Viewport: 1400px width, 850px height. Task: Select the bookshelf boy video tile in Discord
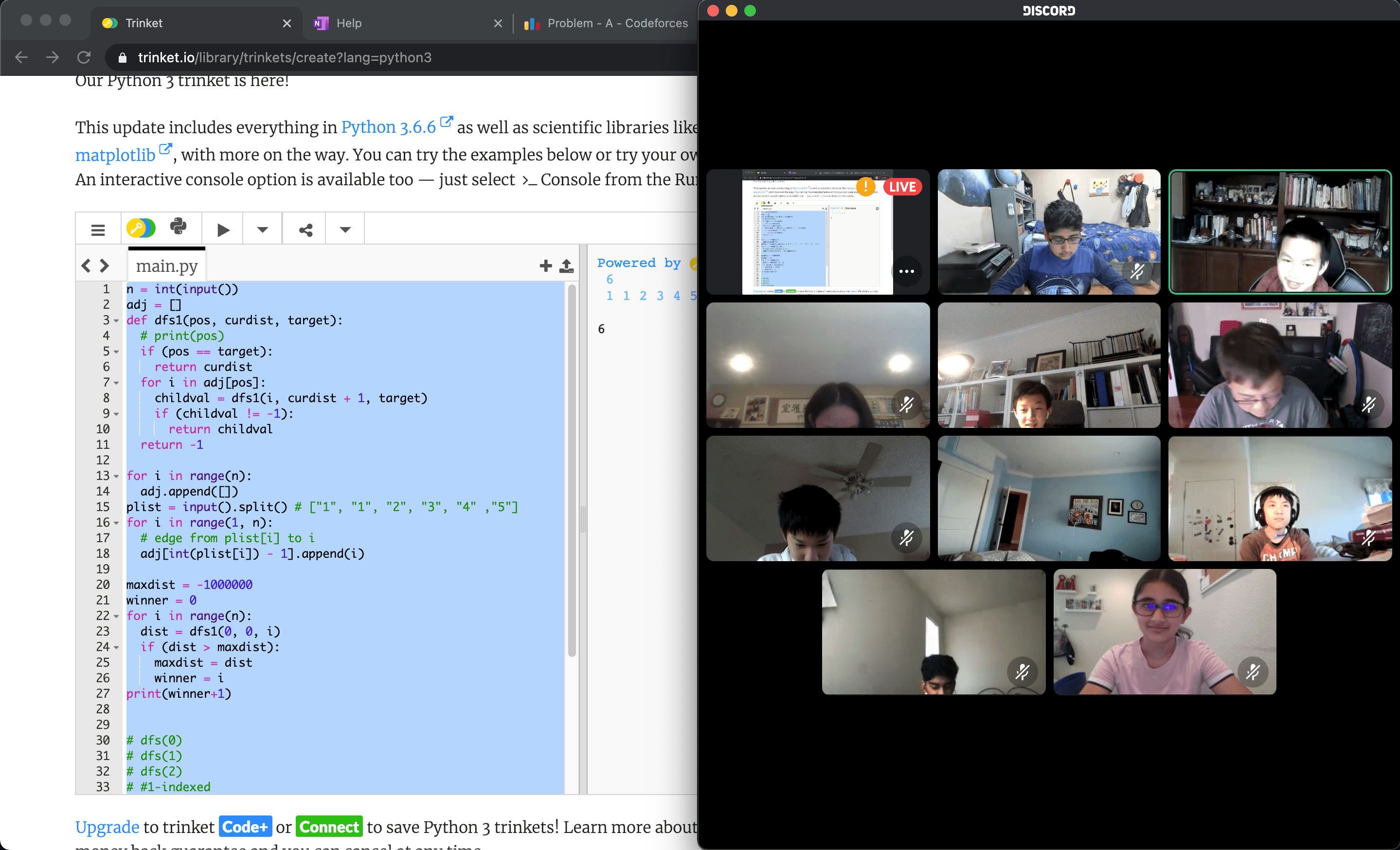(x=1049, y=365)
